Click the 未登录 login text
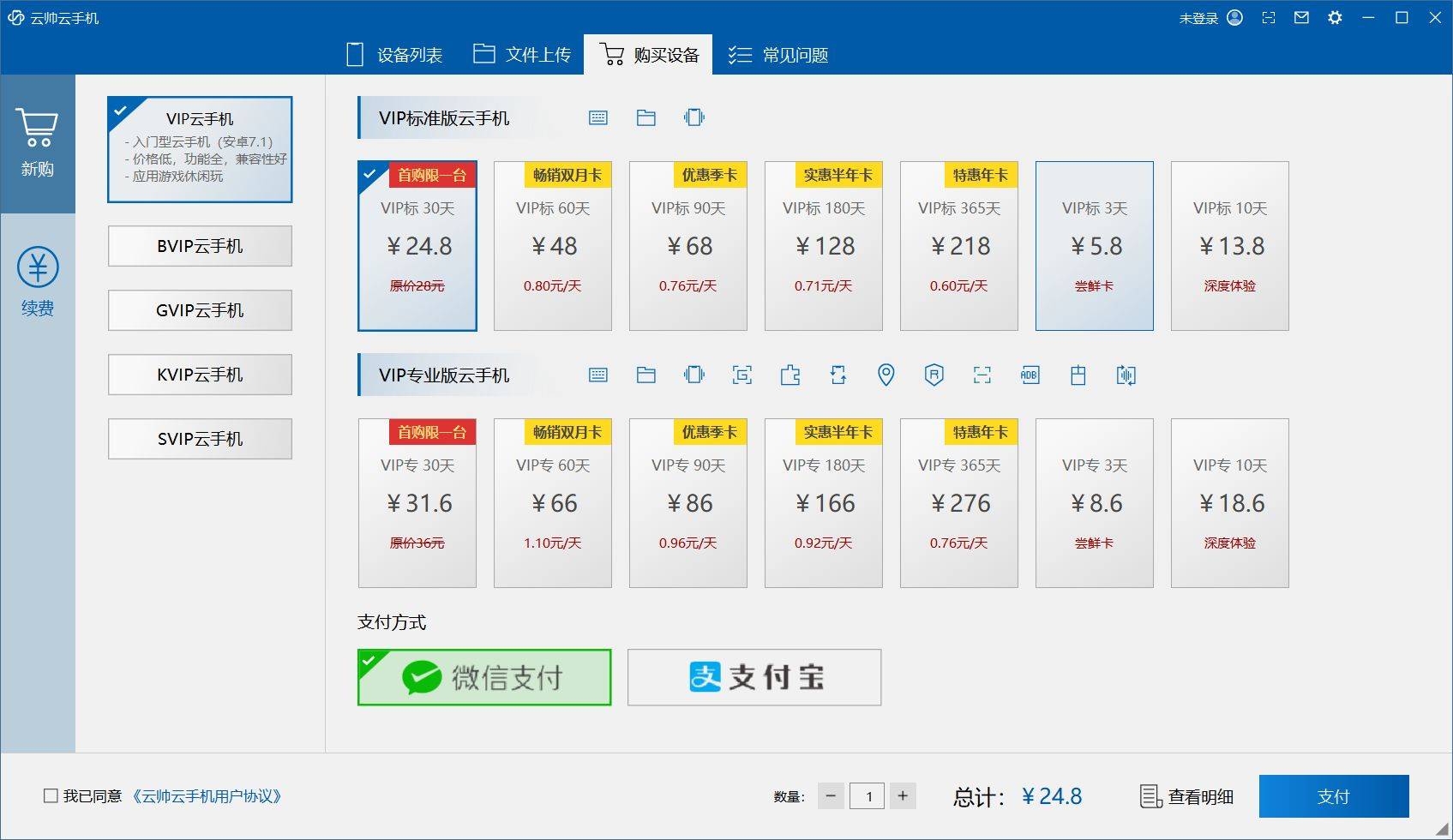1453x840 pixels. pos(1198,18)
